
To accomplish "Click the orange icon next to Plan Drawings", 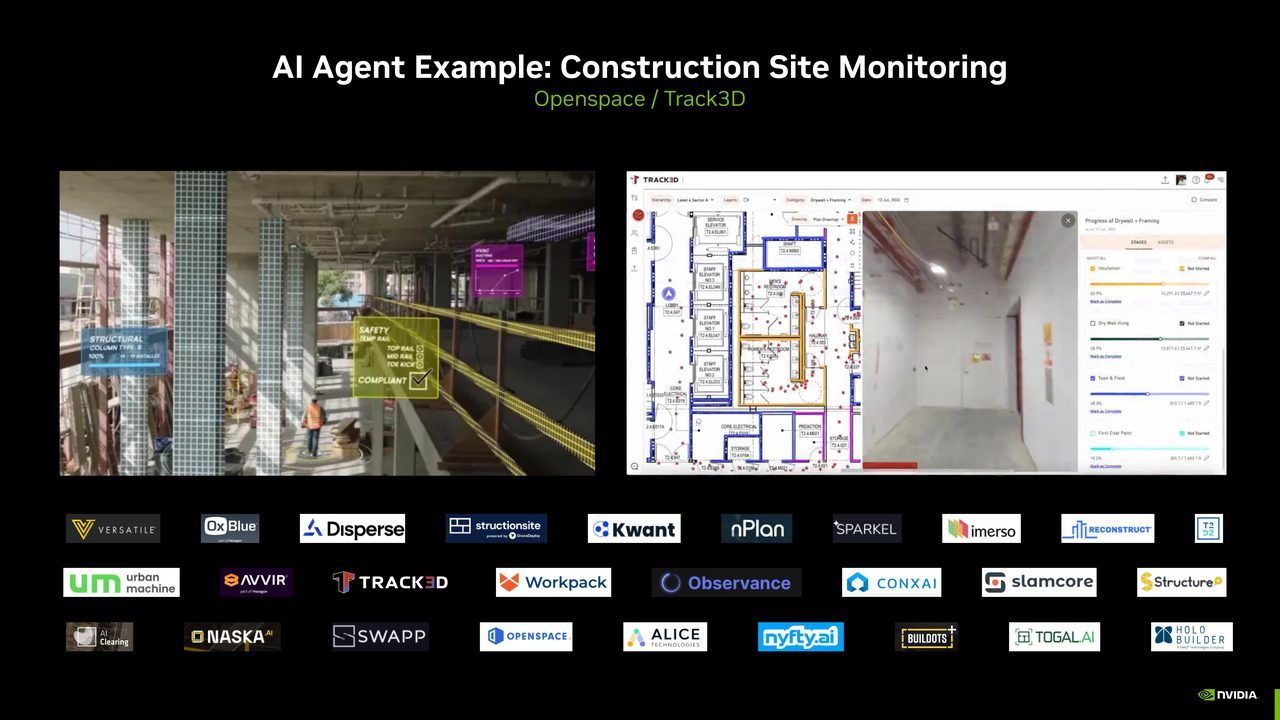I will pos(852,219).
